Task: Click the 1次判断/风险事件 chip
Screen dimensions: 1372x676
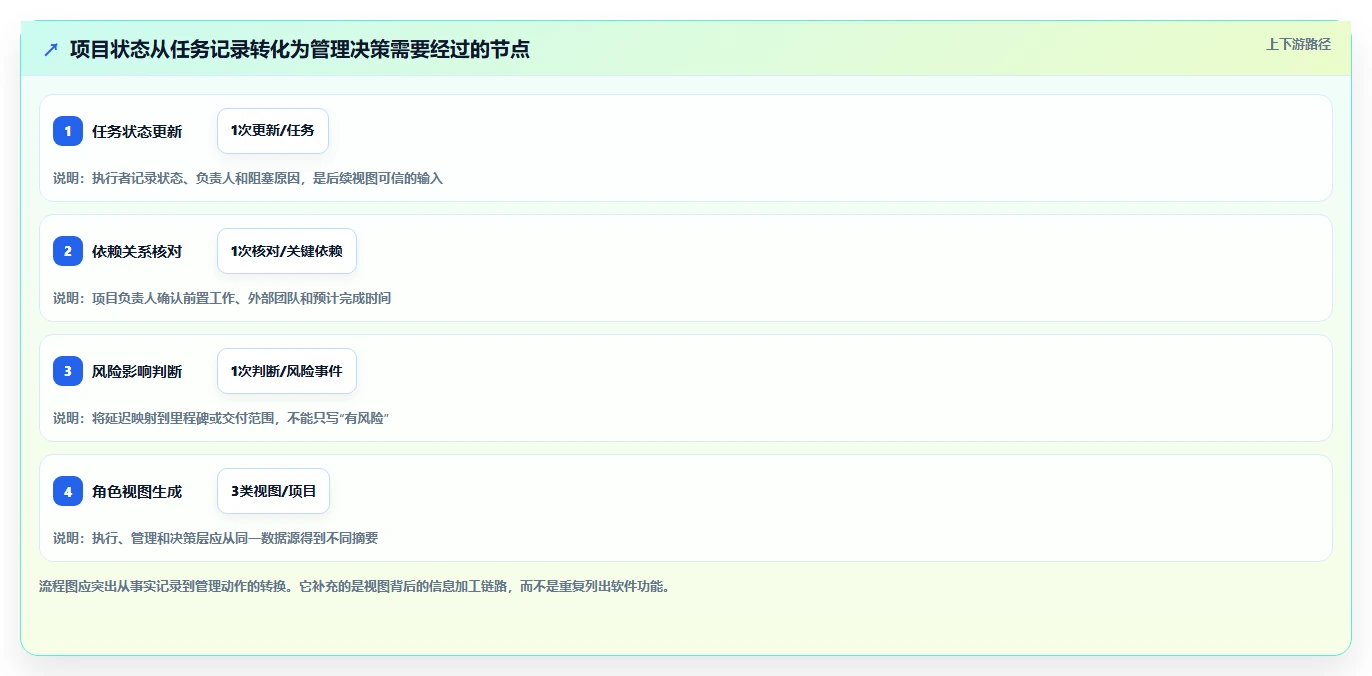Action: 287,371
